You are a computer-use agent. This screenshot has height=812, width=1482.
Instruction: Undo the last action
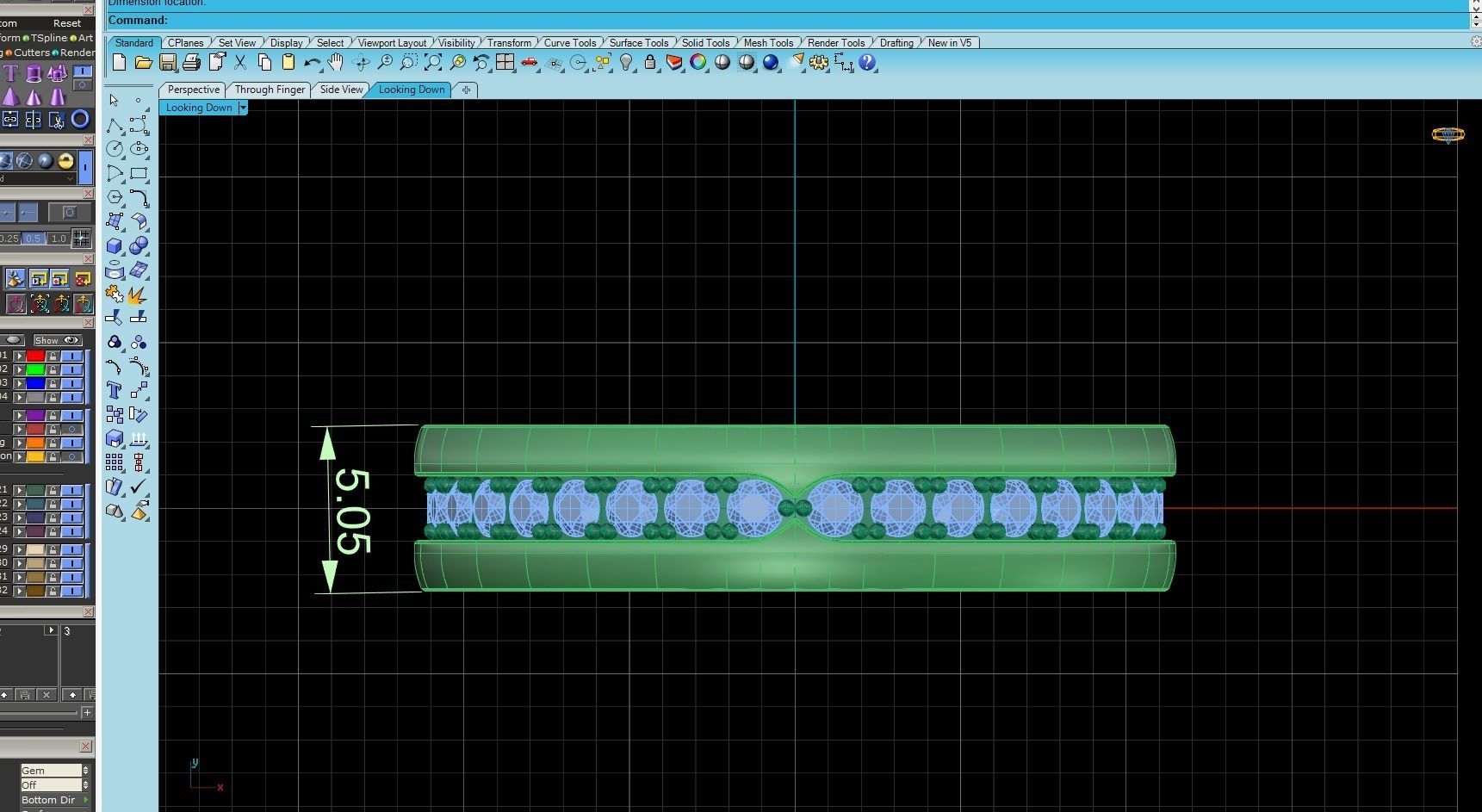click(312, 62)
